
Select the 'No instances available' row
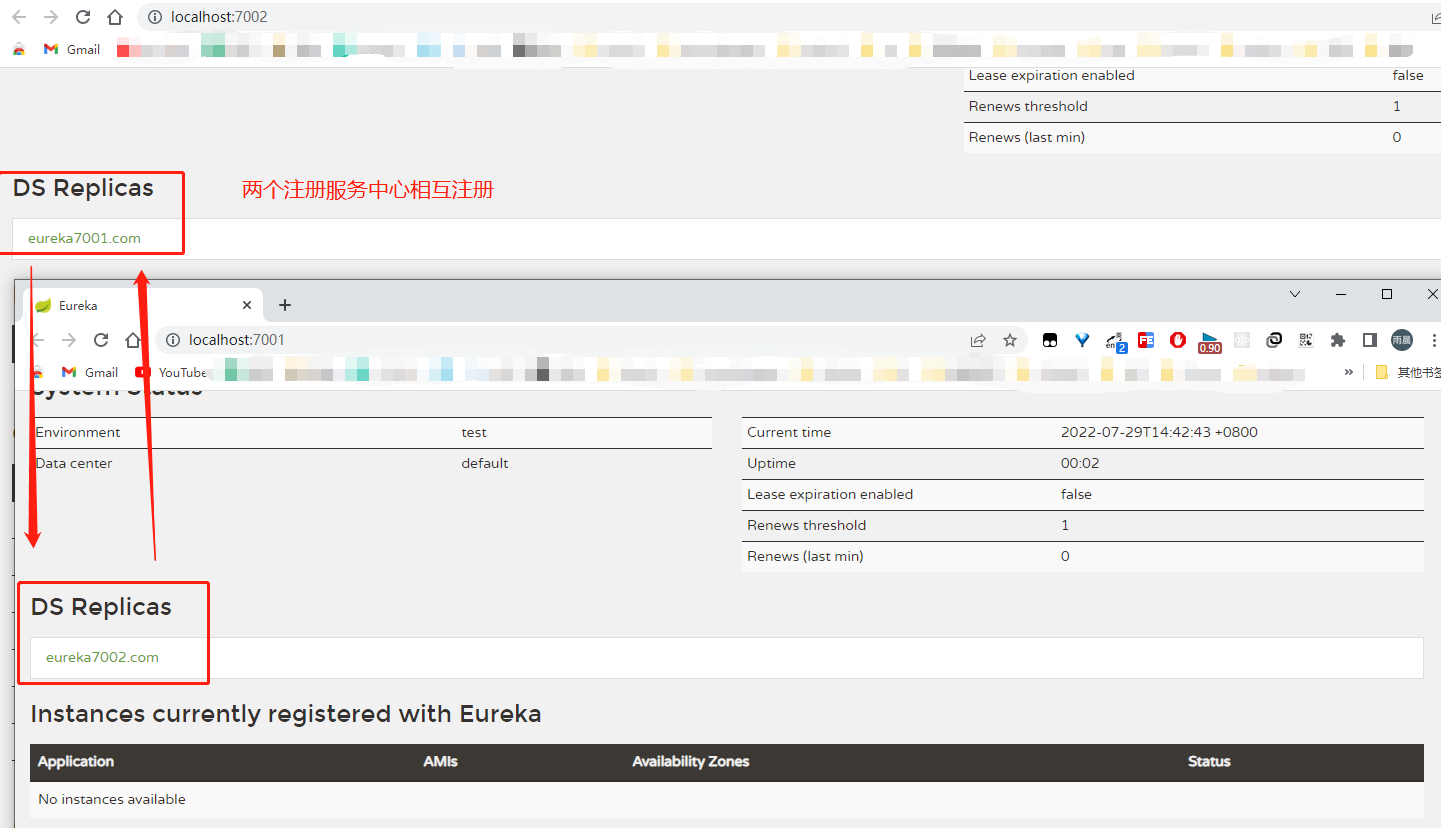coord(727,799)
